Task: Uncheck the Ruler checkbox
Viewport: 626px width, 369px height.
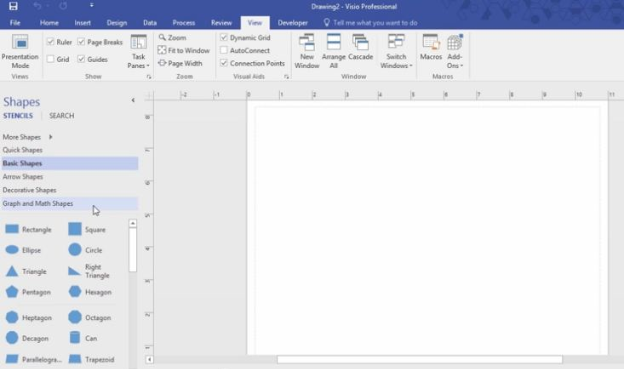Action: 50,42
